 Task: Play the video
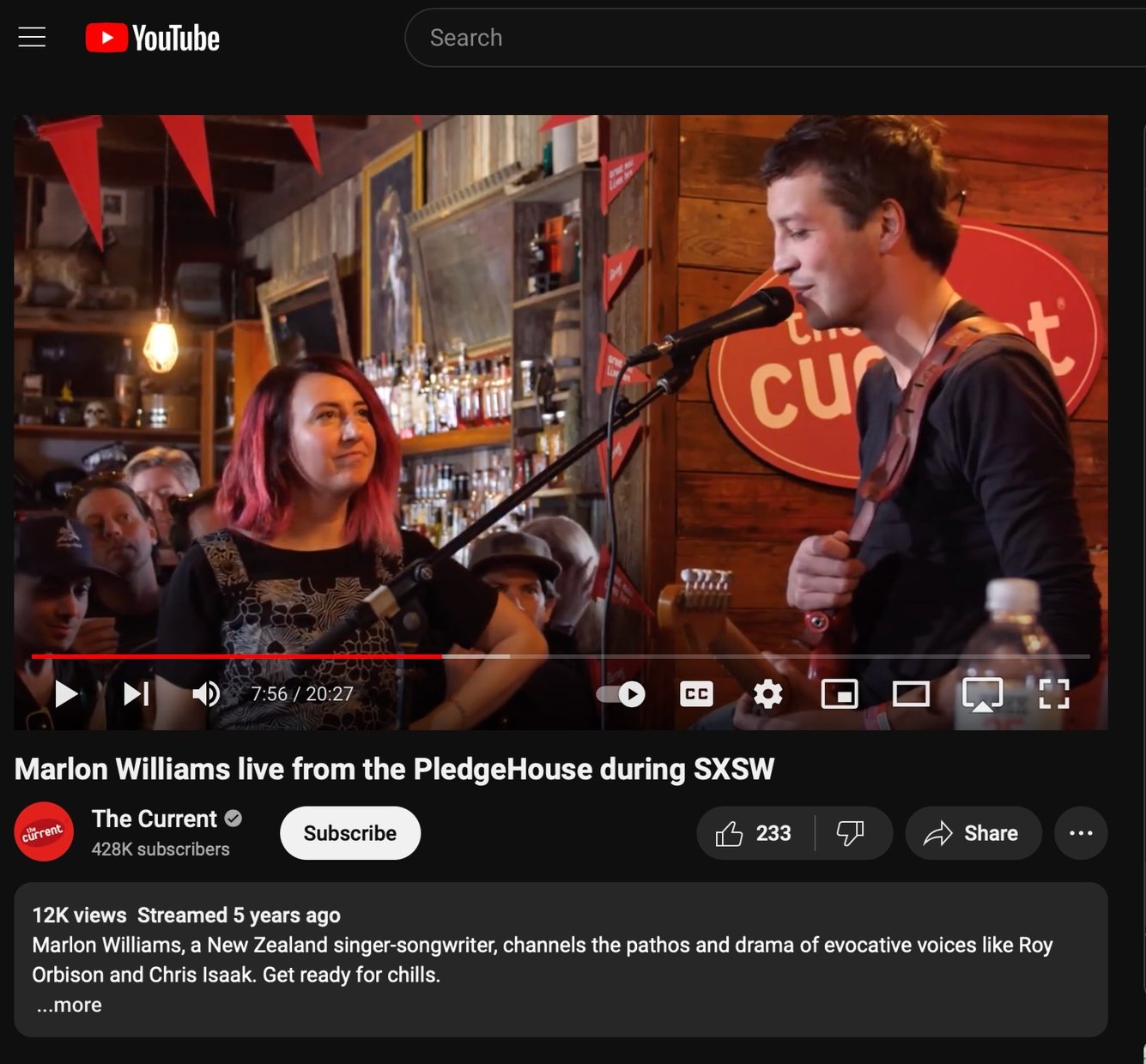[x=65, y=693]
